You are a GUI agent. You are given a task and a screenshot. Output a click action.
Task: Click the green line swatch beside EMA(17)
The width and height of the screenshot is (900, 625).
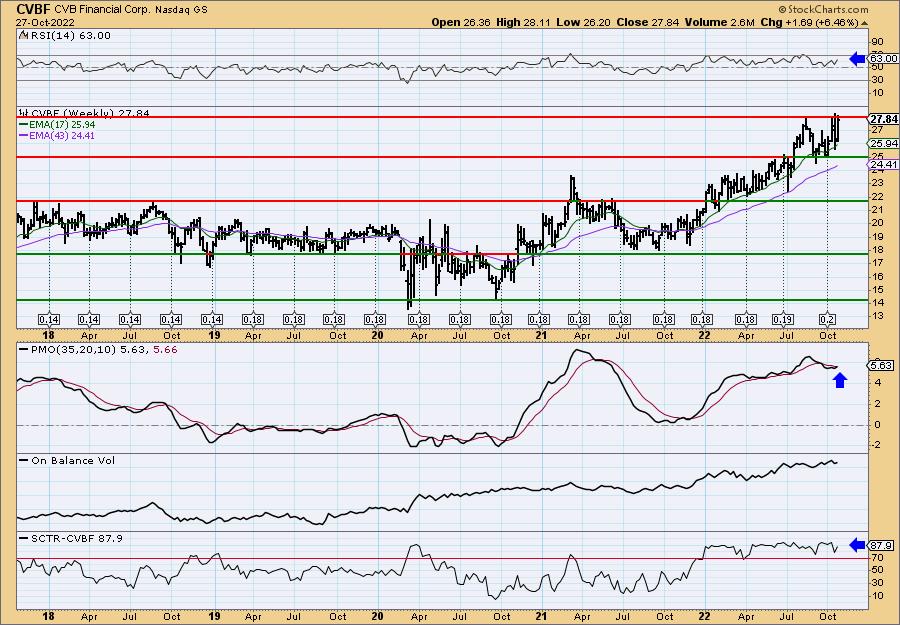click(23, 125)
